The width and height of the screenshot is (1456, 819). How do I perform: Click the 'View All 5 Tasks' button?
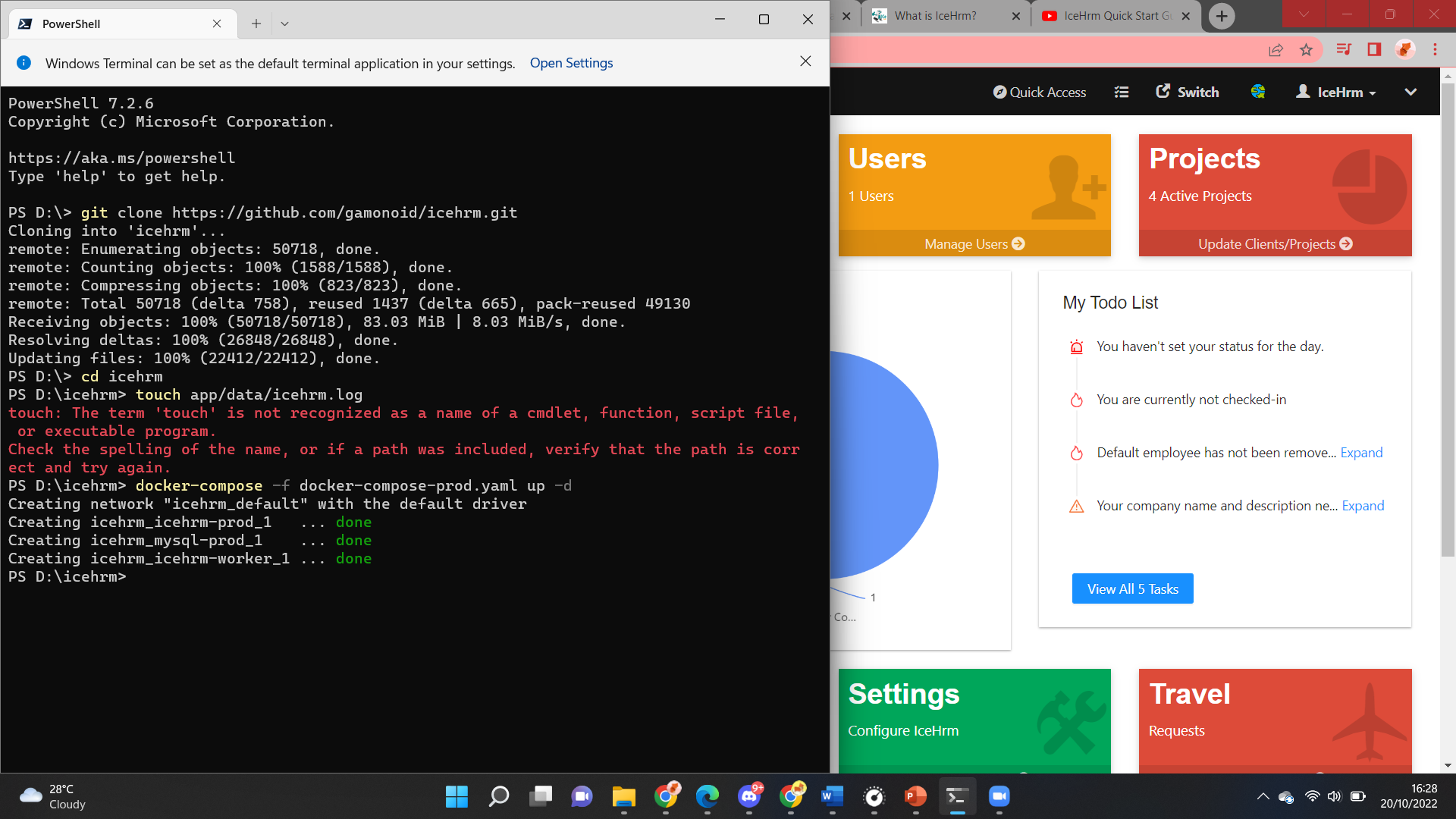coord(1132,588)
